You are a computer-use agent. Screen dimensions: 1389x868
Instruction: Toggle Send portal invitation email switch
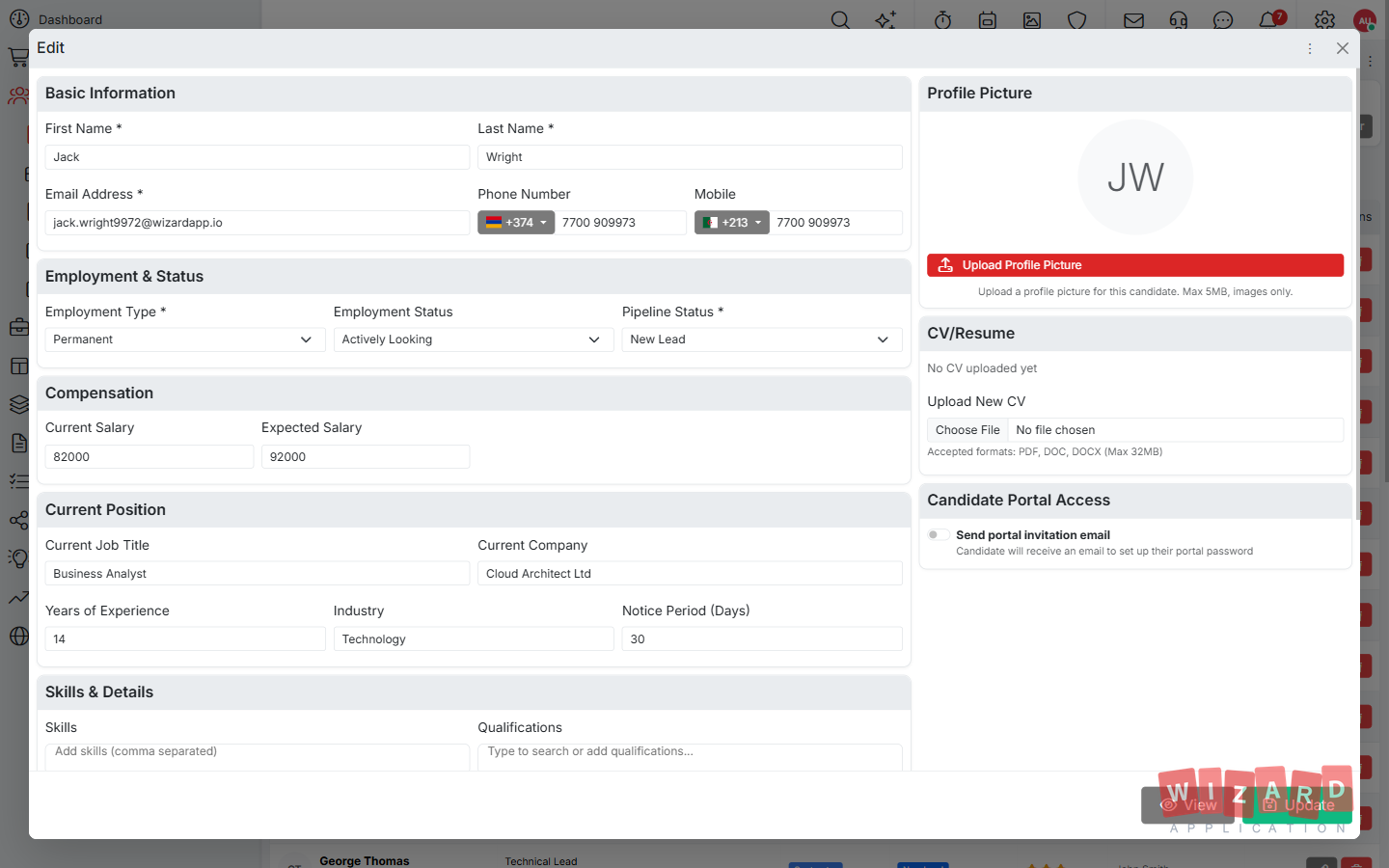click(x=937, y=535)
